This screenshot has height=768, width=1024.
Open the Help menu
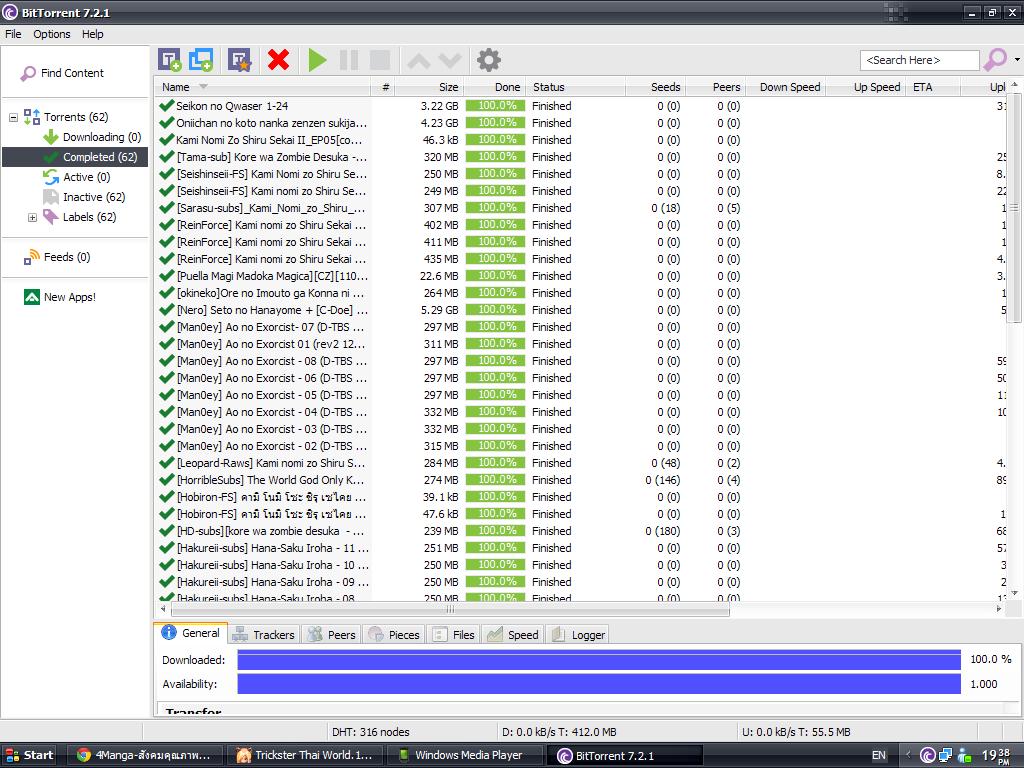pyautogui.click(x=93, y=34)
